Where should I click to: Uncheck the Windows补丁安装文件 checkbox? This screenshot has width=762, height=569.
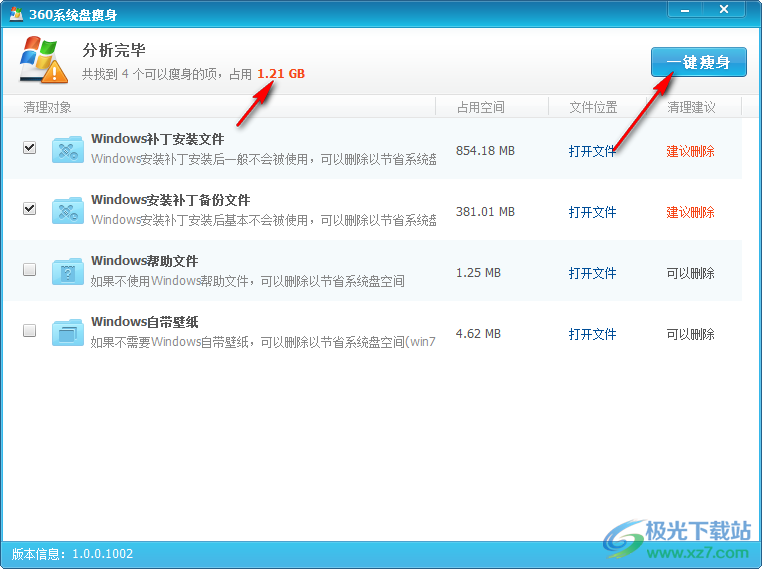pyautogui.click(x=30, y=148)
